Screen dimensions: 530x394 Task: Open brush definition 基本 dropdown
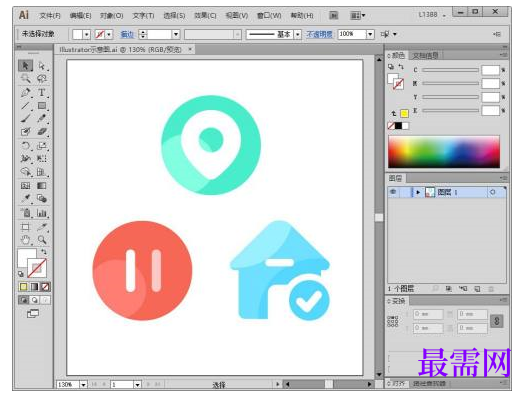(x=297, y=34)
